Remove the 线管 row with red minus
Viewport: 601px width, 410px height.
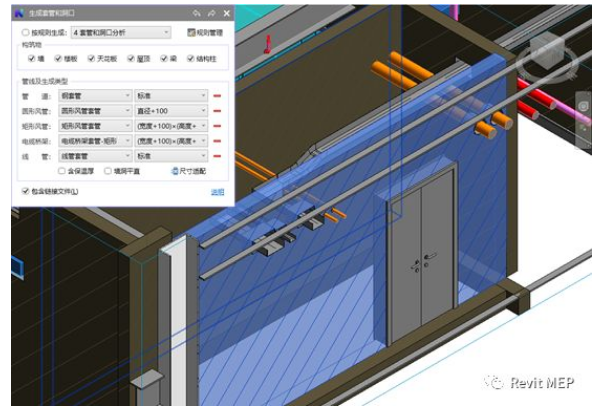217,156
